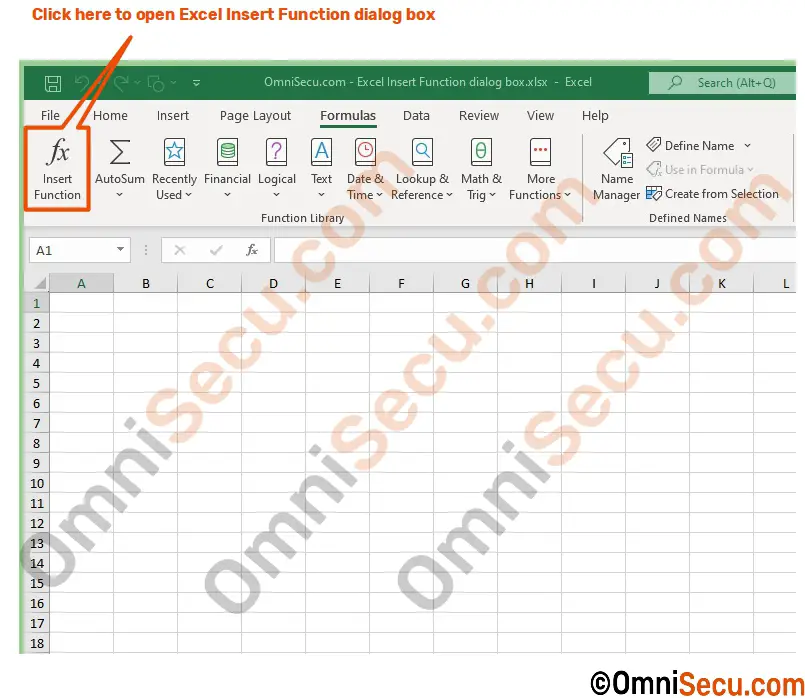Open Logical functions library
The height and width of the screenshot is (698, 805).
pyautogui.click(x=277, y=169)
